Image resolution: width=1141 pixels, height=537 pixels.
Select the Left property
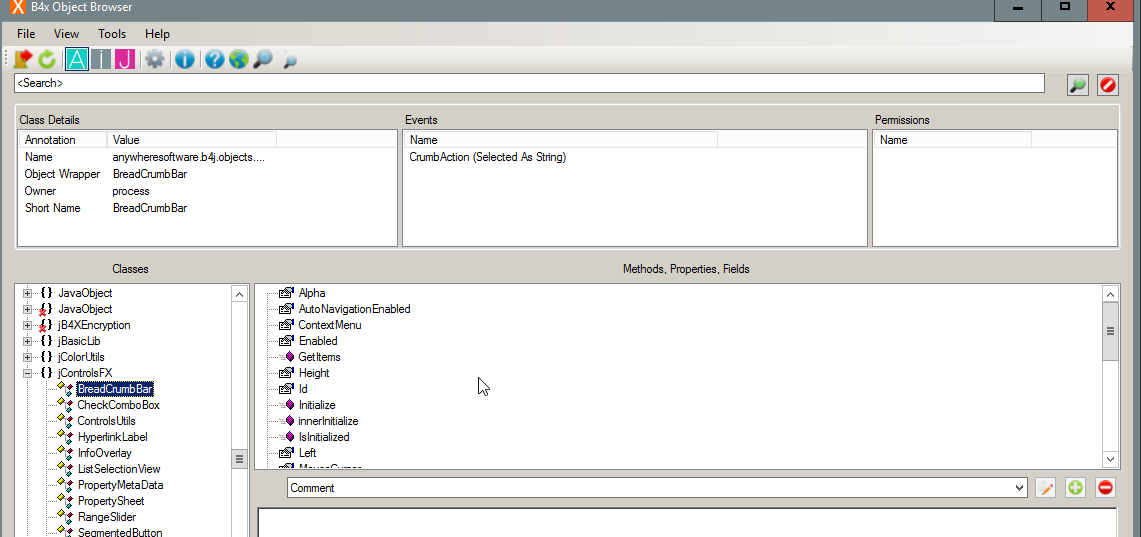(307, 453)
